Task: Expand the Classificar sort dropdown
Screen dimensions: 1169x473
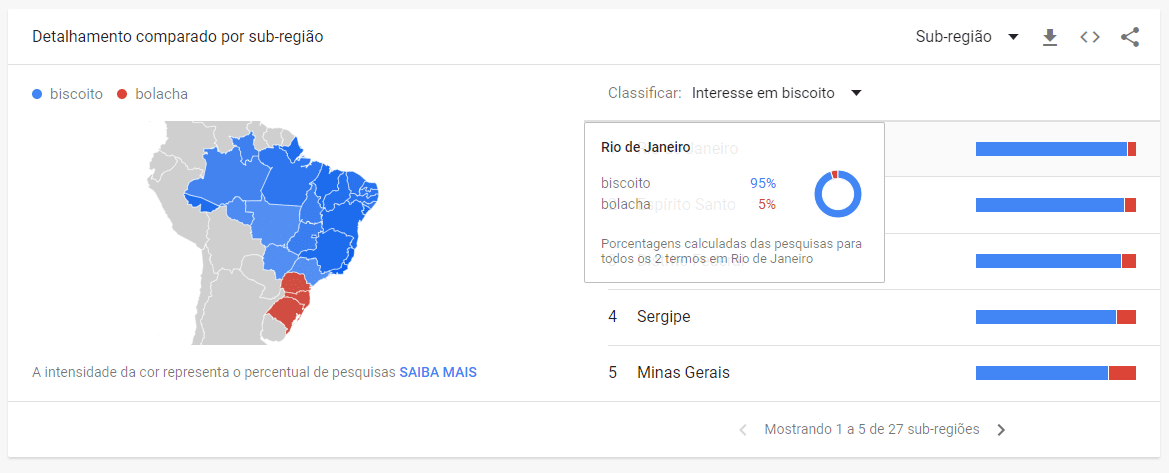Action: [775, 93]
